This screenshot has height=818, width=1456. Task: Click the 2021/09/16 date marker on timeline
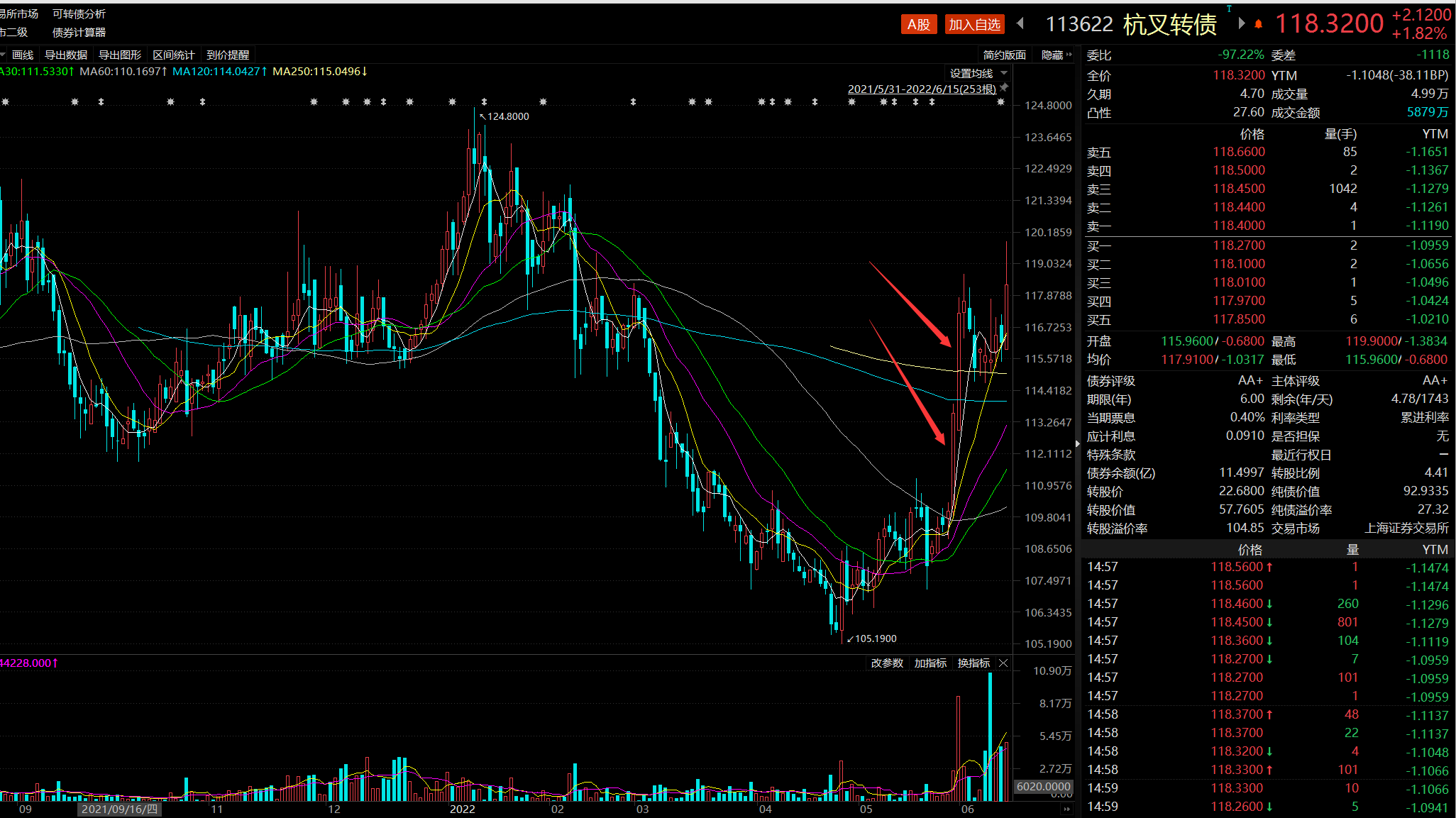point(119,809)
